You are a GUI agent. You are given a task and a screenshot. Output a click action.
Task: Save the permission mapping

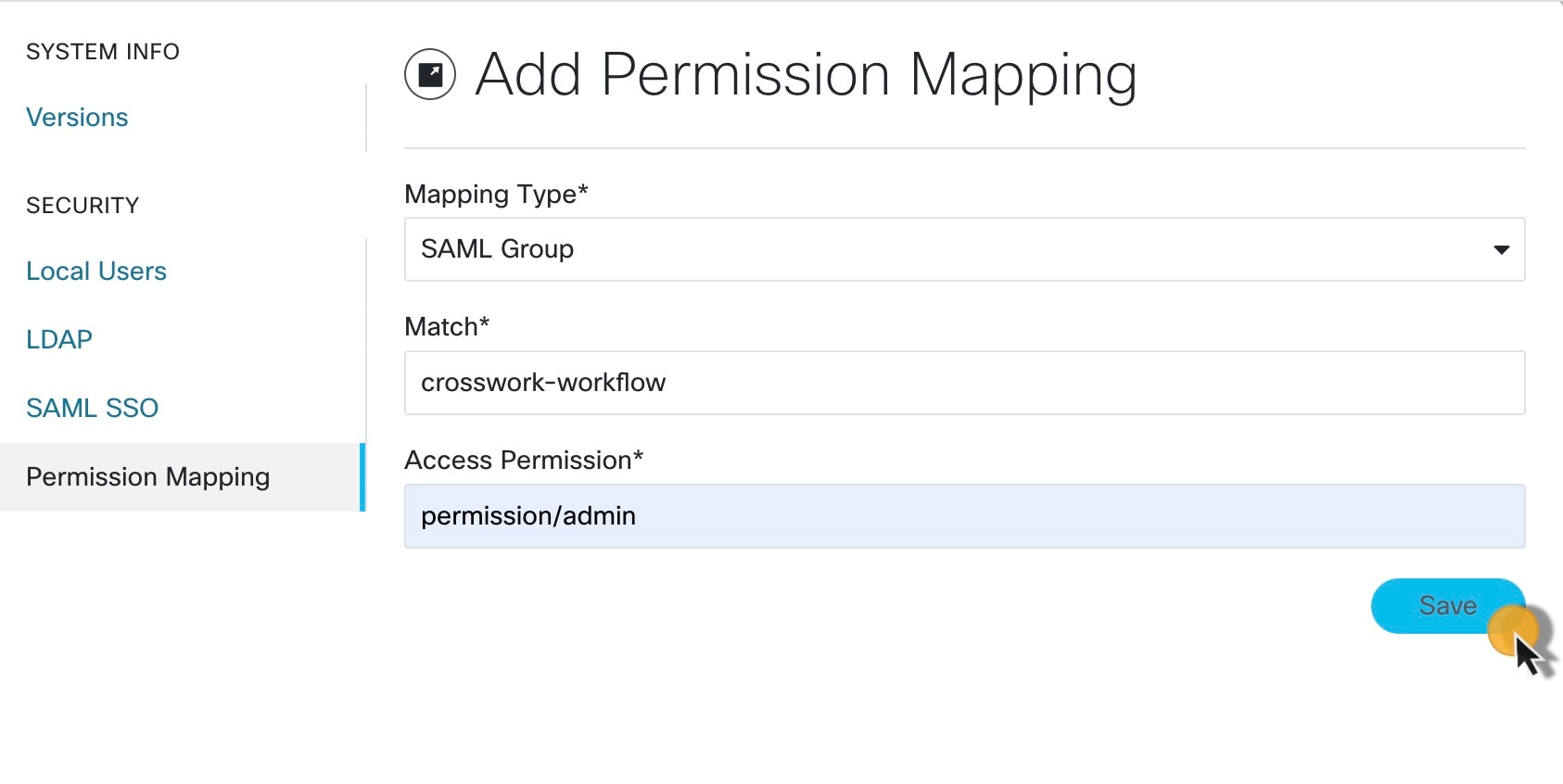tap(1447, 606)
